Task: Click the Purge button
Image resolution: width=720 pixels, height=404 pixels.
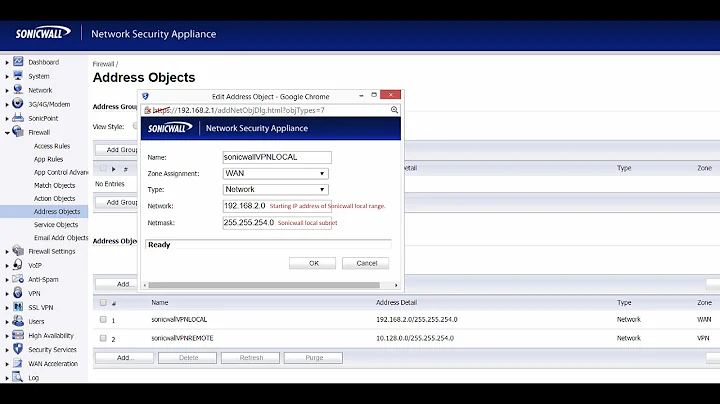Action: pos(313,358)
